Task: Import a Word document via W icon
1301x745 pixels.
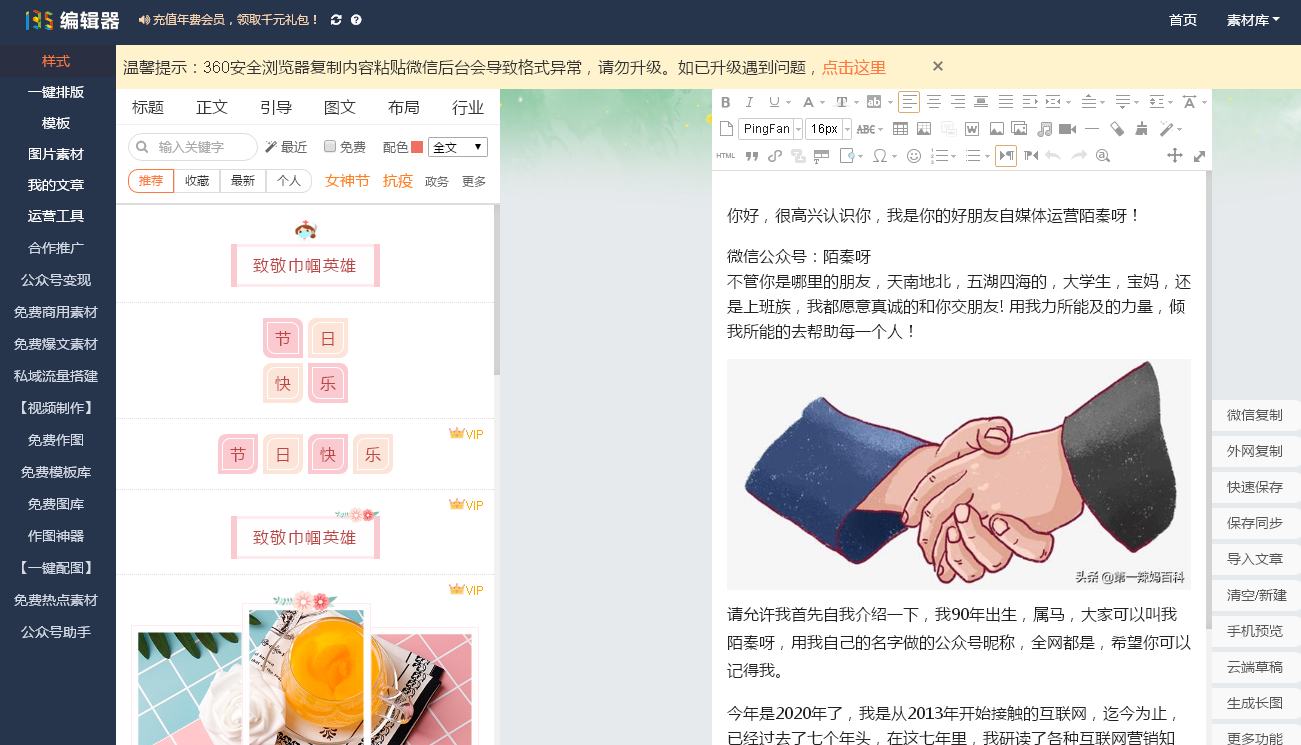Action: pyautogui.click(x=970, y=128)
